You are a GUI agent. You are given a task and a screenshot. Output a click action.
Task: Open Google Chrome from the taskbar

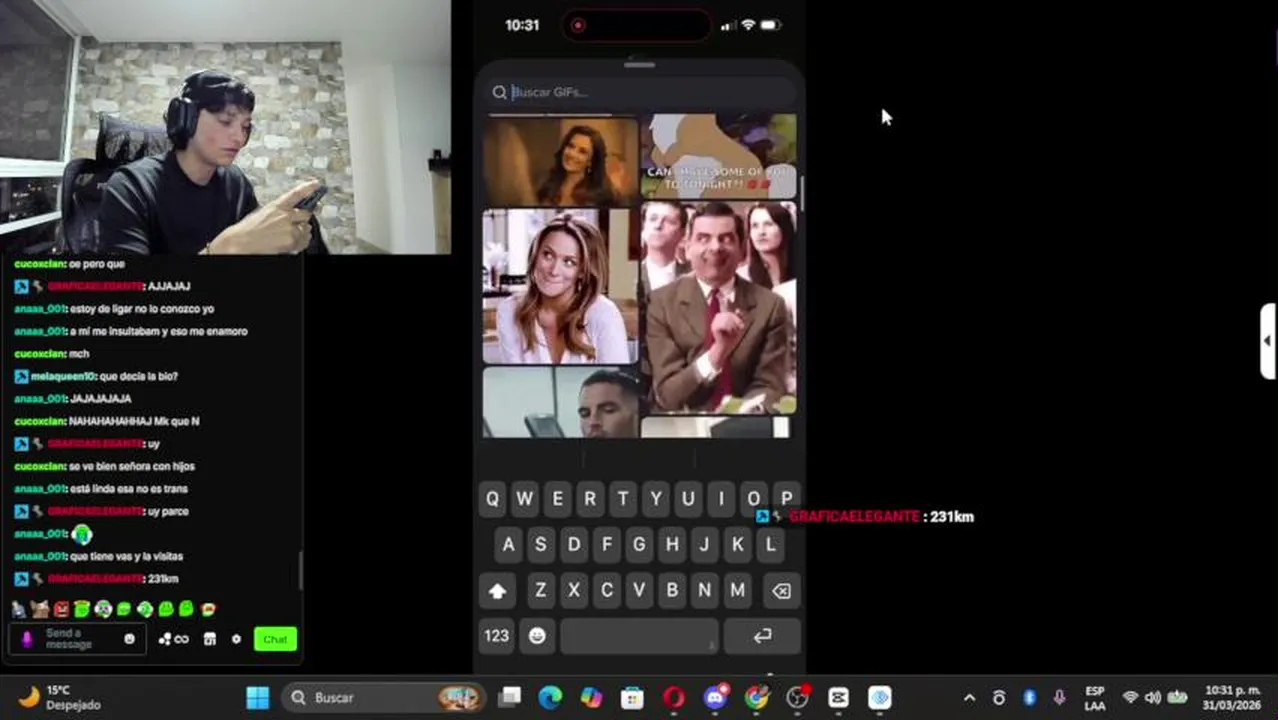click(756, 697)
